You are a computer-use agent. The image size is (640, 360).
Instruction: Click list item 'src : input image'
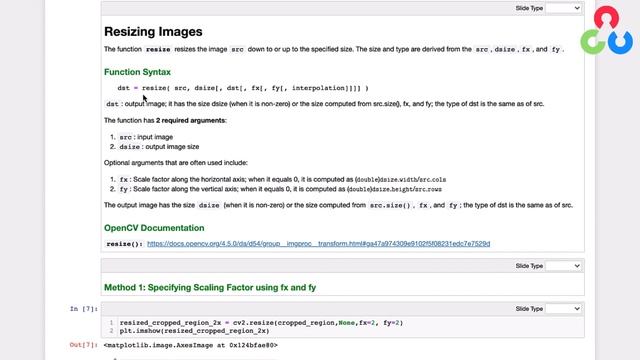click(x=146, y=137)
